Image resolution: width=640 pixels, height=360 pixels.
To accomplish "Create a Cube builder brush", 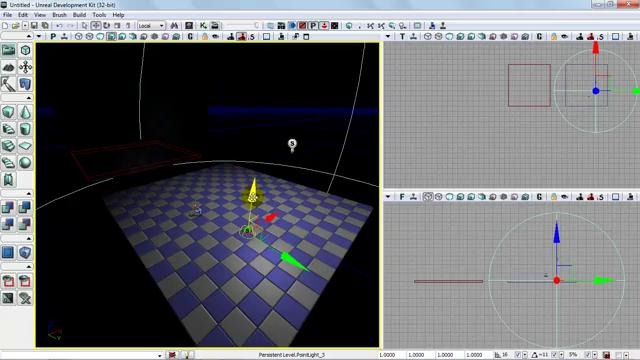I will coord(8,112).
